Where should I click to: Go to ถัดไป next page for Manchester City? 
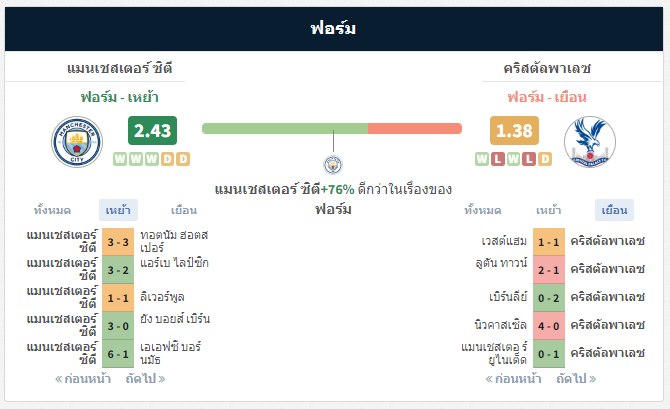[145, 379]
